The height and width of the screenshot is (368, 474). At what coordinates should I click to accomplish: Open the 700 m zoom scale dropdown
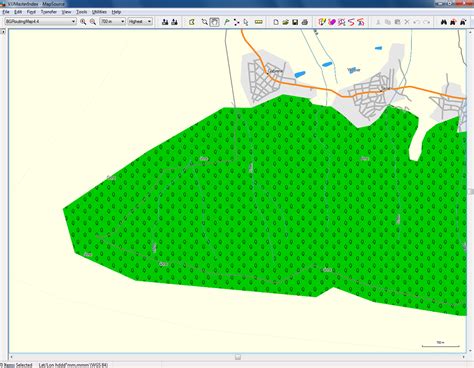[113, 22]
